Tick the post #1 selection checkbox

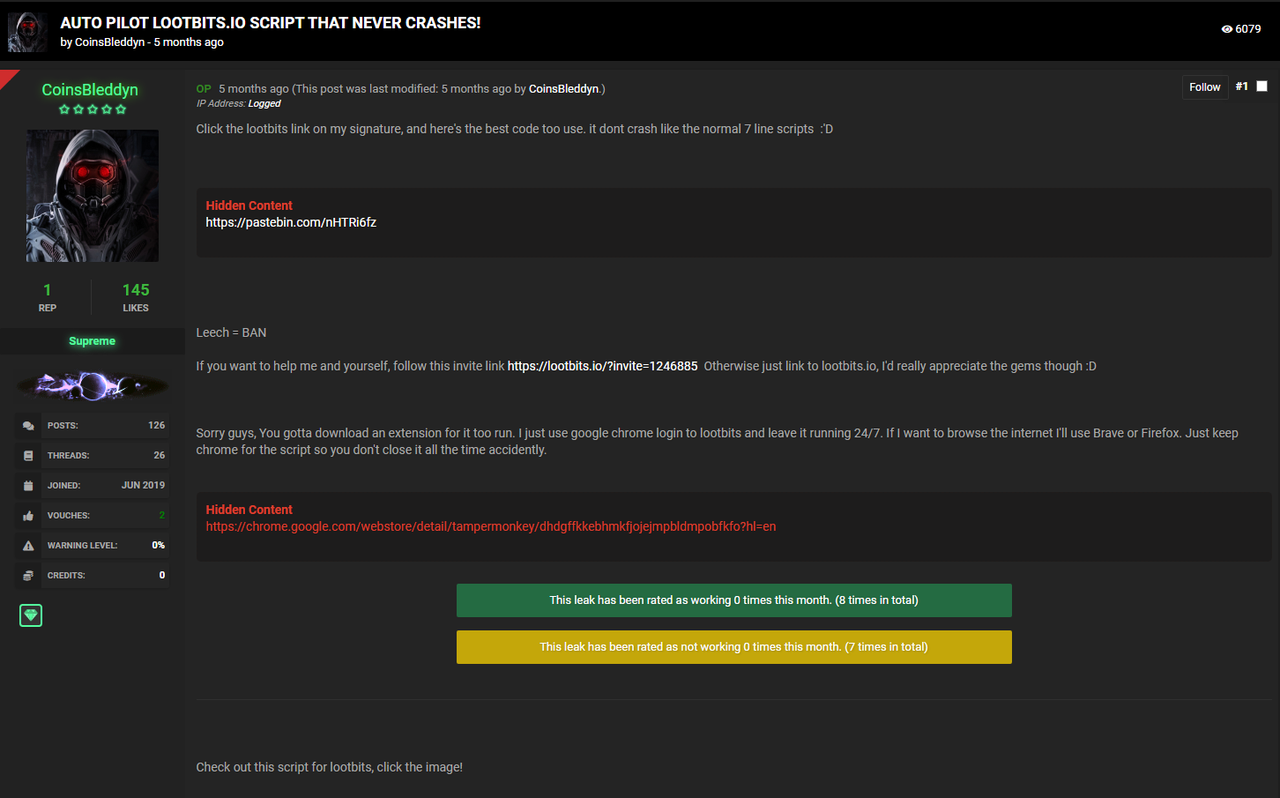(1262, 87)
